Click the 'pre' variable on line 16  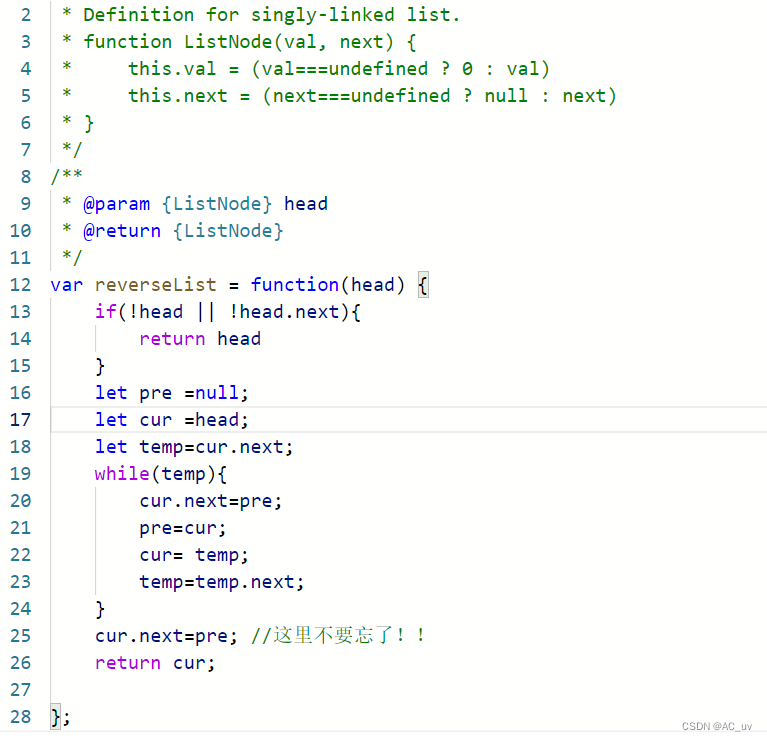pos(156,394)
